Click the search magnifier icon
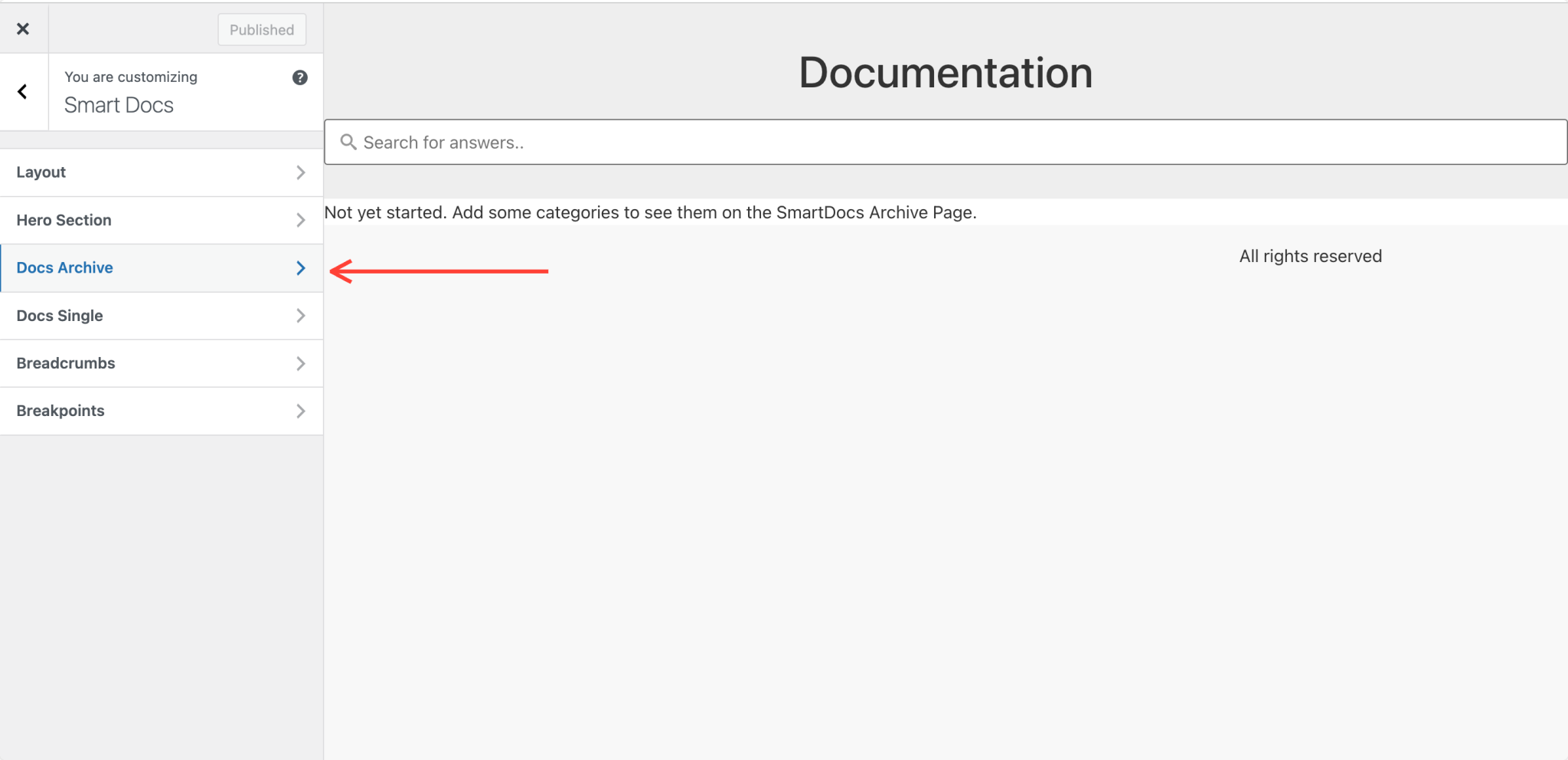 [348, 142]
